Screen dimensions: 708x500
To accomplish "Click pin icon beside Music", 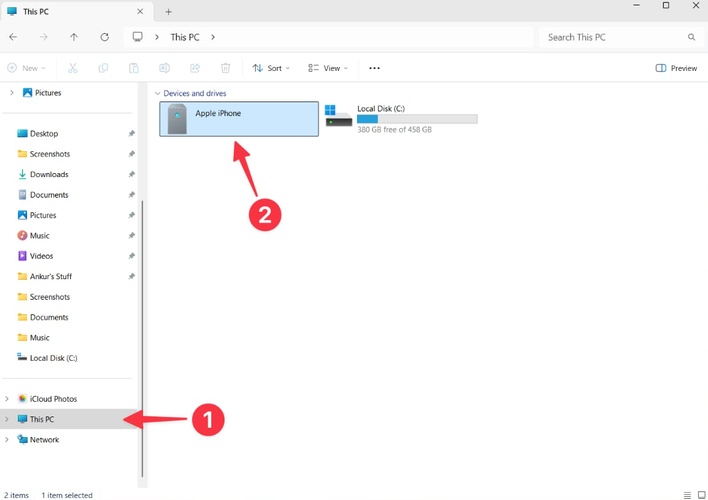I will click(131, 236).
